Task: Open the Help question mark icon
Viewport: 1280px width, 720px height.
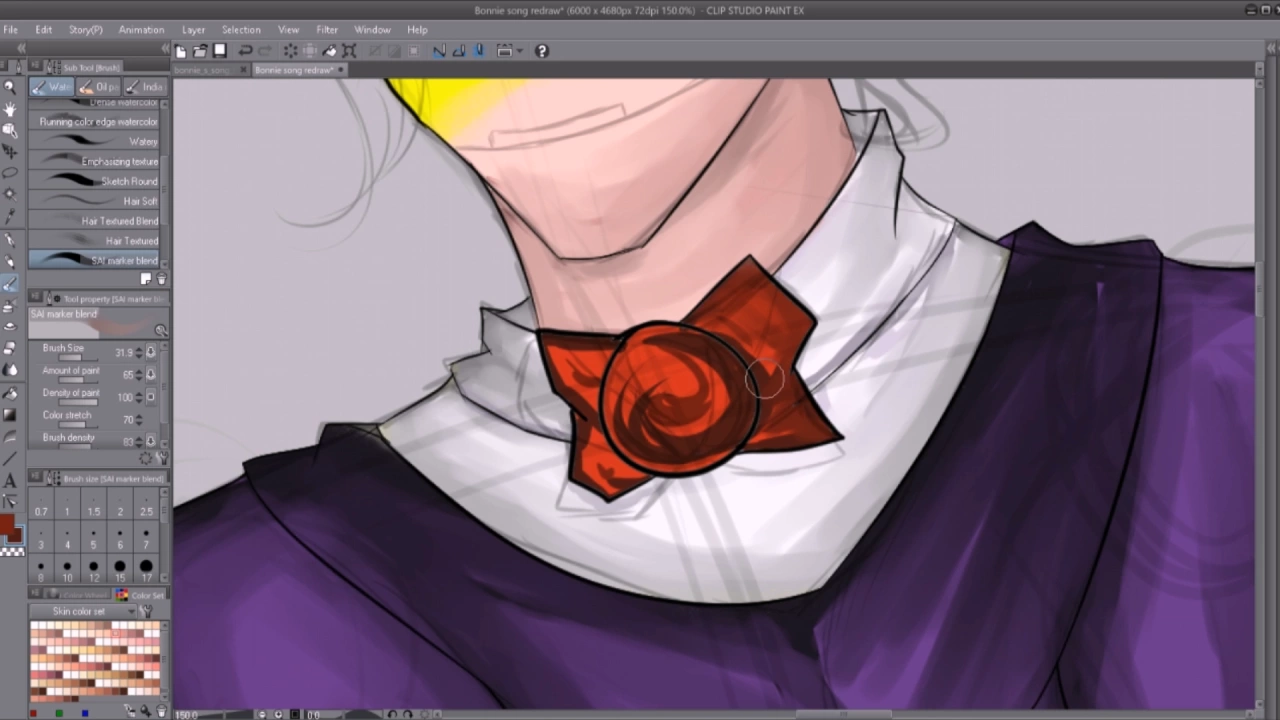Action: coord(542,51)
